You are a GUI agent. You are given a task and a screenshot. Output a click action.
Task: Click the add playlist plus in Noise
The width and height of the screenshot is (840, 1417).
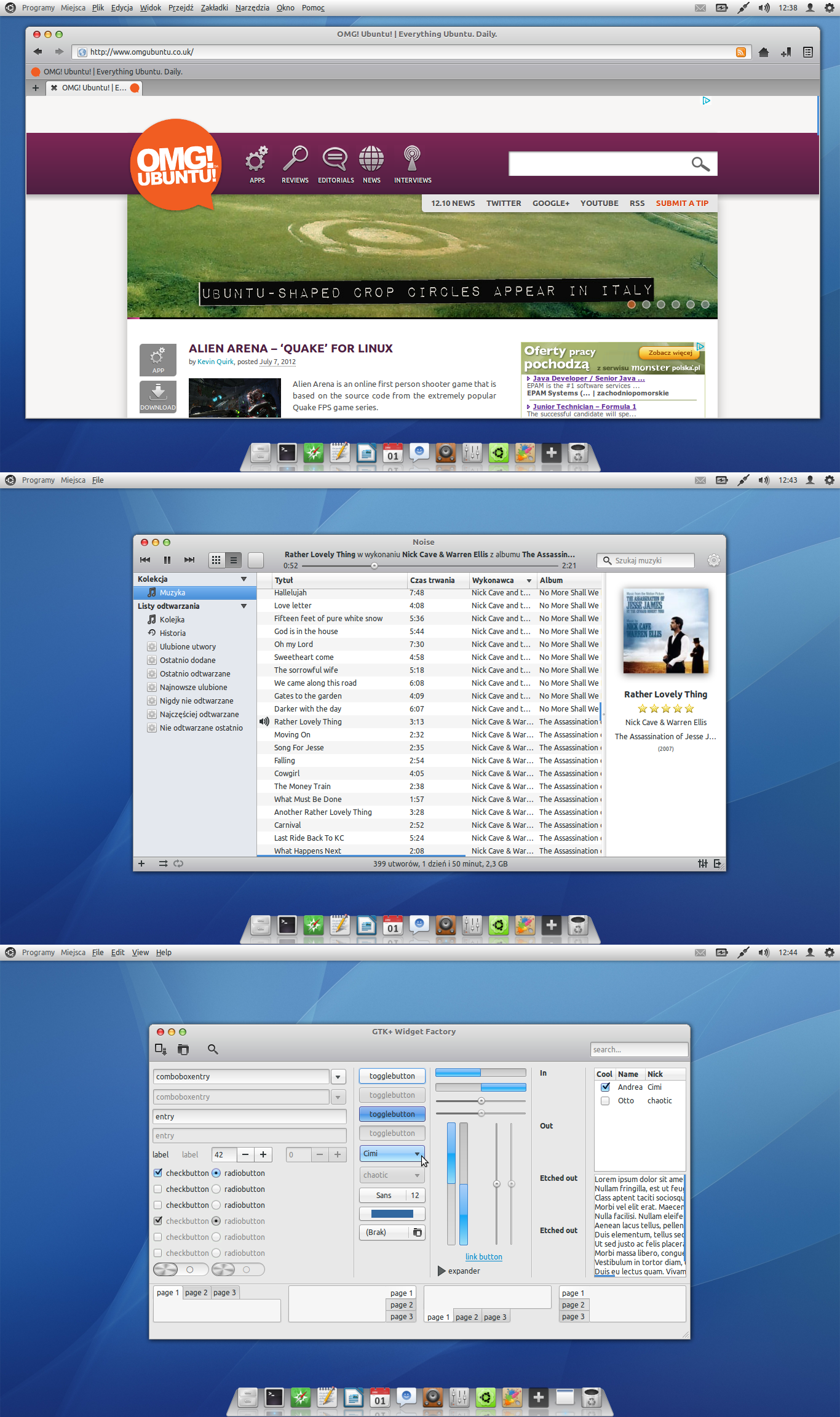click(141, 863)
